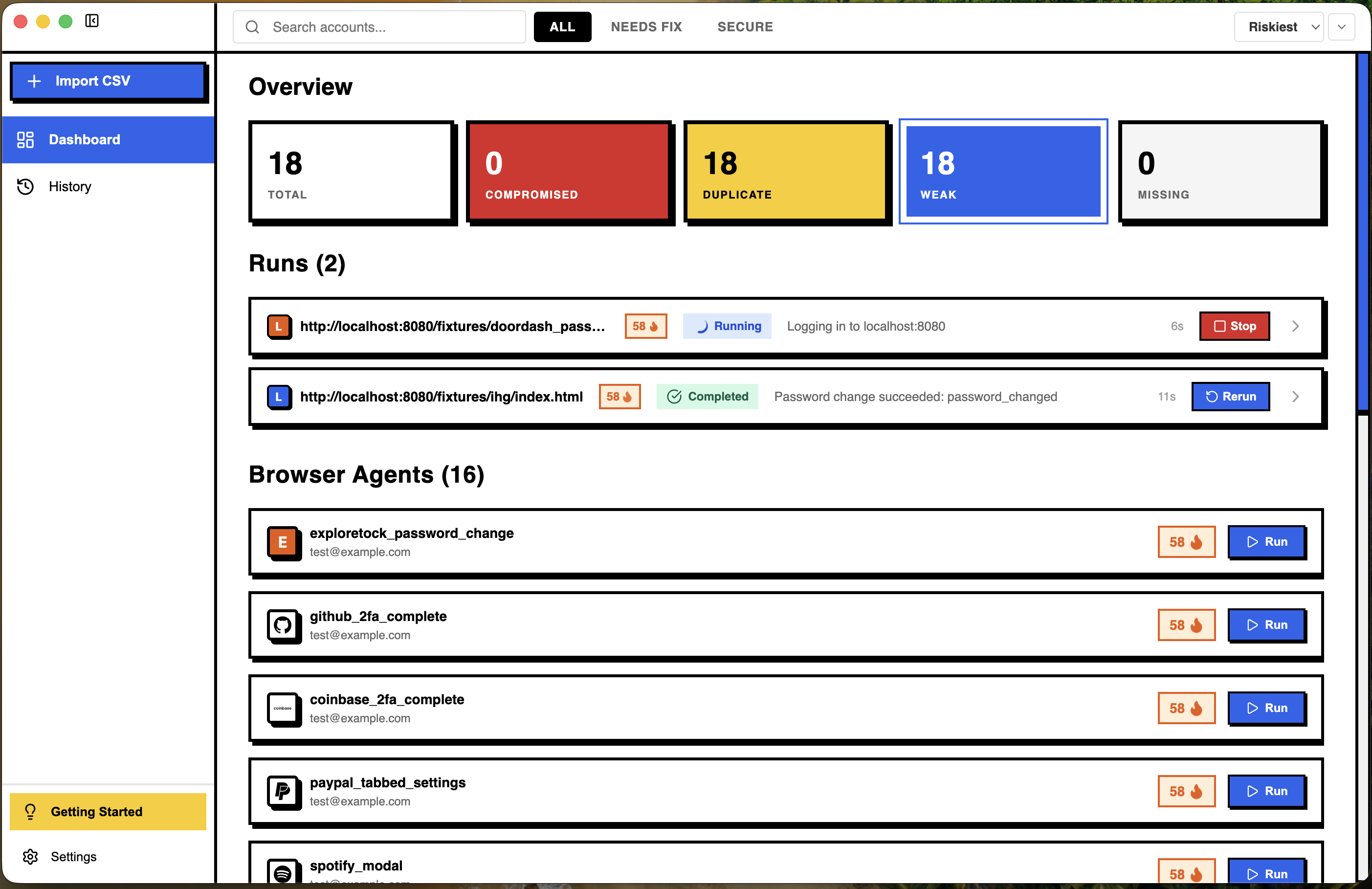Select the Dashboard grid icon in sidebar
Image resolution: width=1372 pixels, height=889 pixels.
[x=25, y=139]
